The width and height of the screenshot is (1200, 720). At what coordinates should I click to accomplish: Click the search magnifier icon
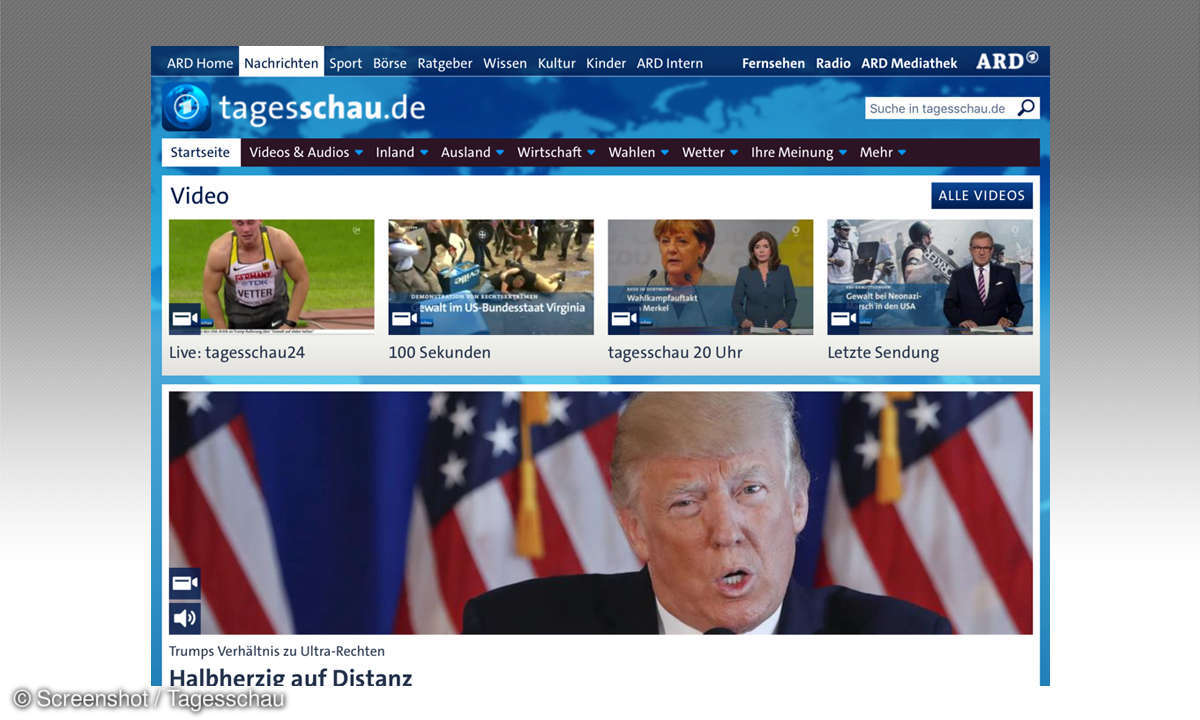pos(1026,108)
